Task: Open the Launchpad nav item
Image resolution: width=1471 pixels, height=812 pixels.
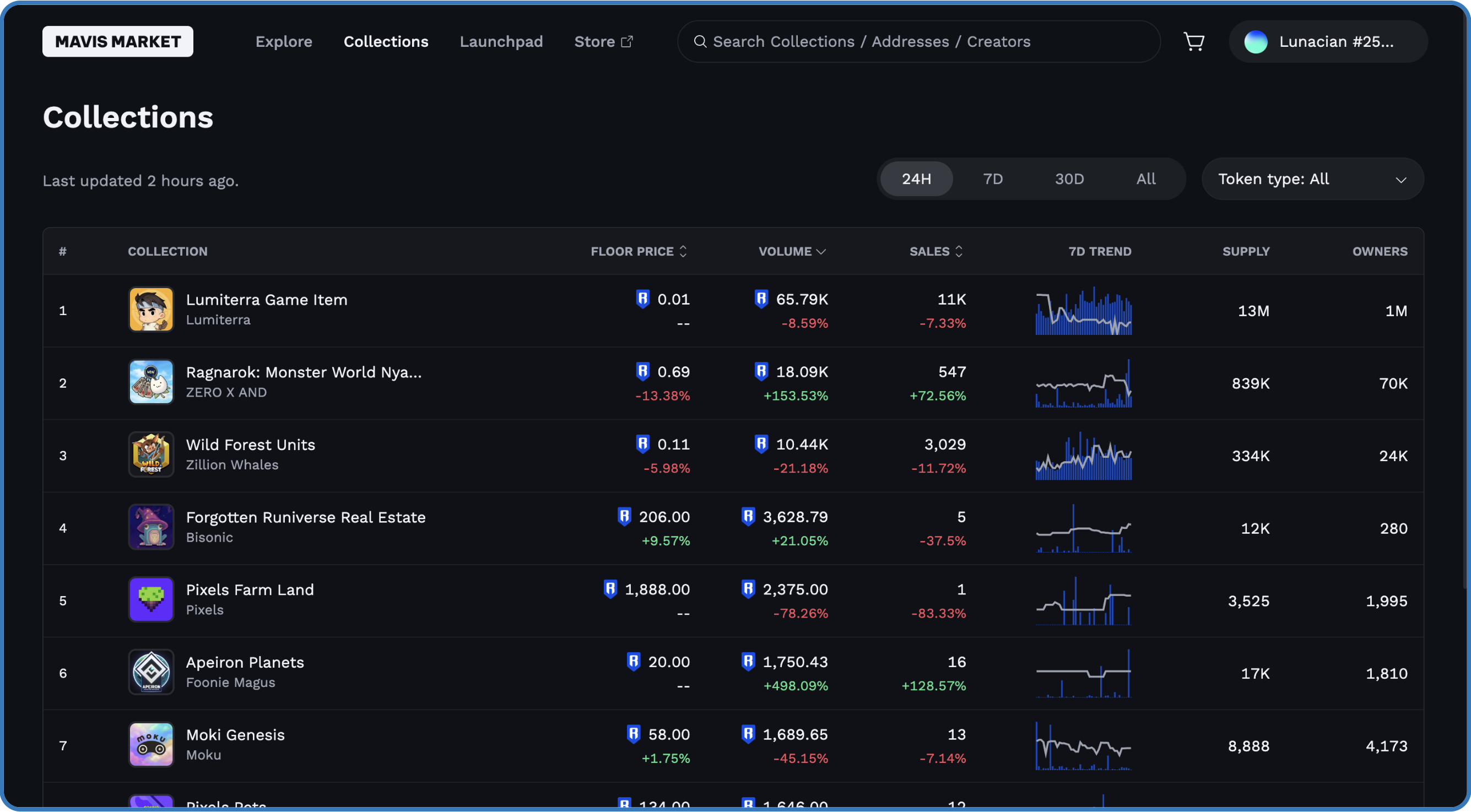Action: (501, 42)
